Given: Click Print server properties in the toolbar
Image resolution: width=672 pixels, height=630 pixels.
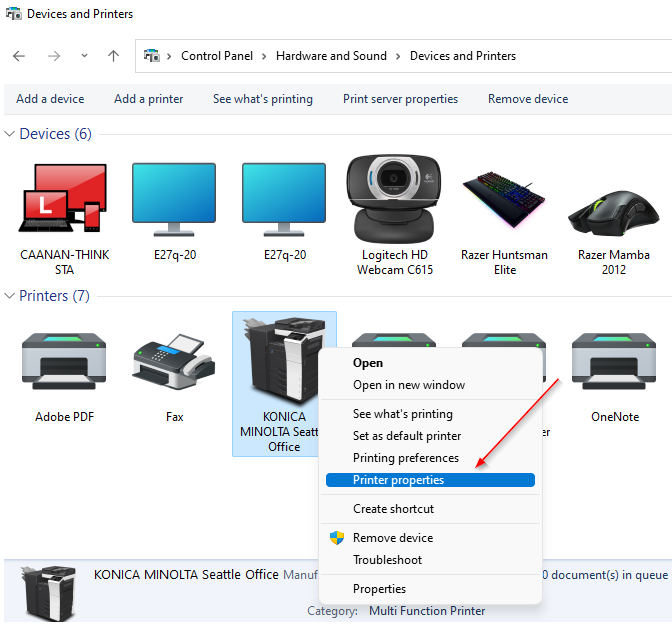Looking at the screenshot, I should [400, 99].
